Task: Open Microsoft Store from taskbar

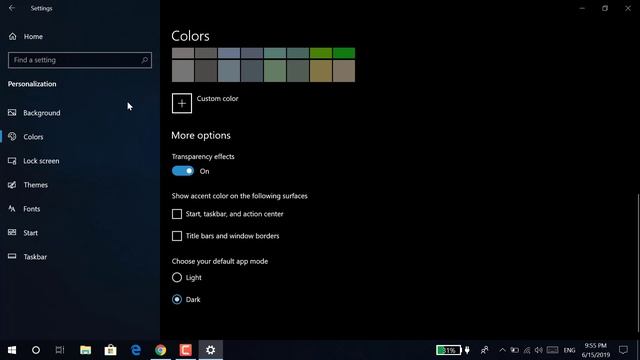Action: [x=111, y=350]
